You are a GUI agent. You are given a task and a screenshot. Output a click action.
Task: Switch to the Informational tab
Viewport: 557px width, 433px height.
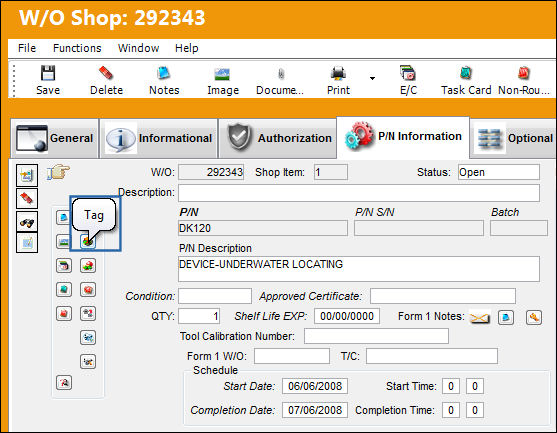(x=159, y=138)
